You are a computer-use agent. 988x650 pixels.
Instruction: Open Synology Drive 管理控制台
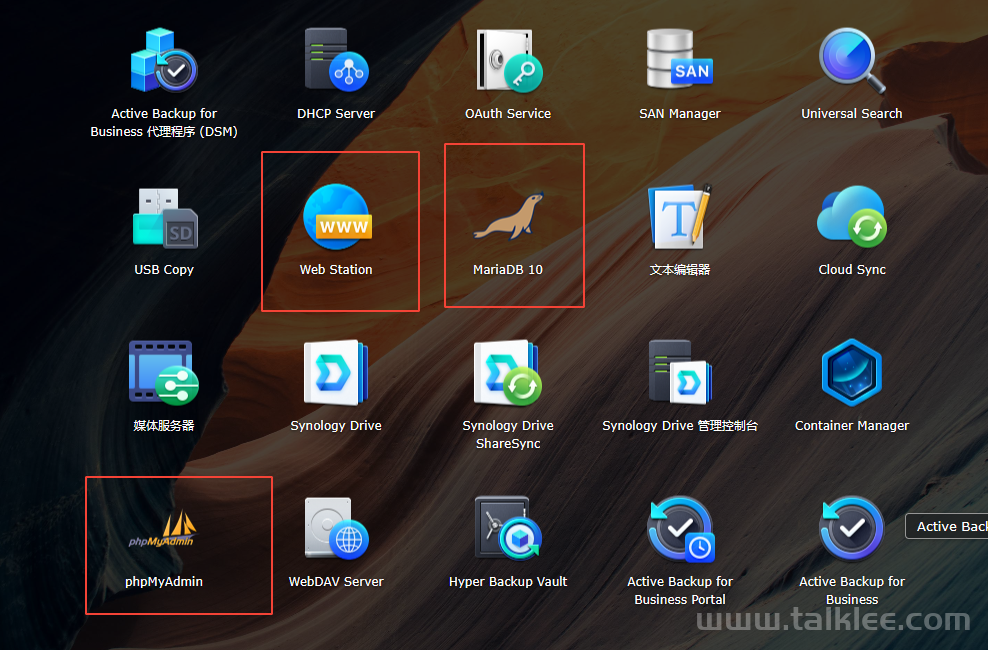tap(680, 373)
